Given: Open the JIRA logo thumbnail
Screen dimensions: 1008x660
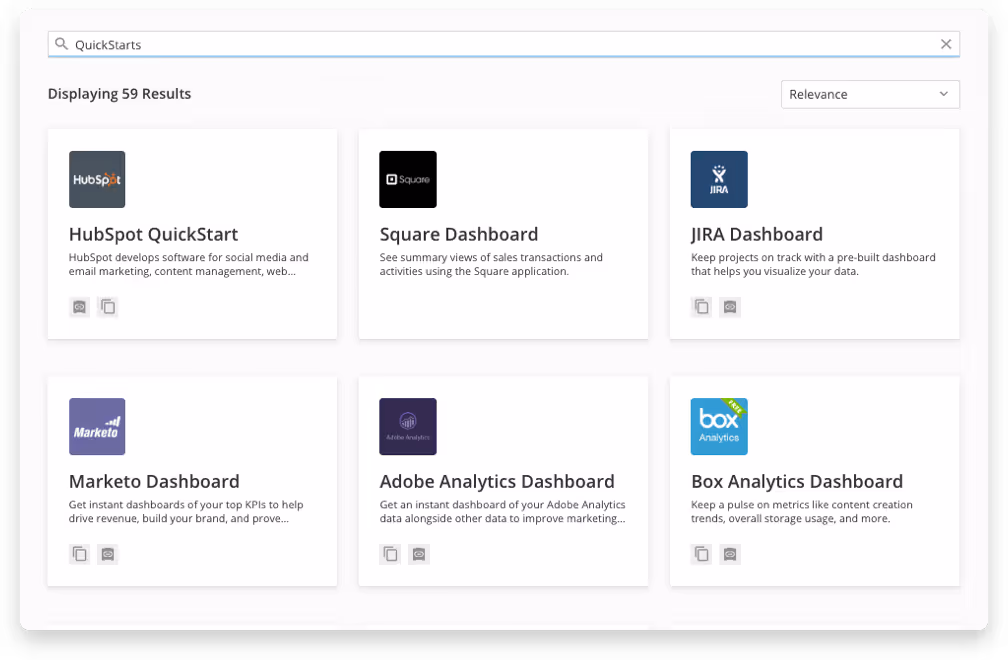Looking at the screenshot, I should (x=719, y=179).
